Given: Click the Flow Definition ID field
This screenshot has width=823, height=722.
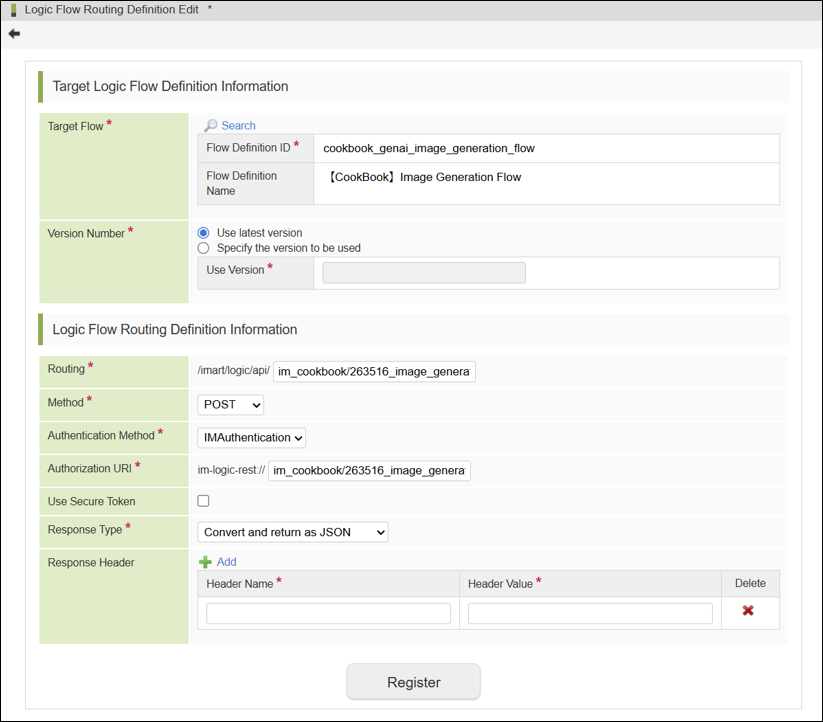Looking at the screenshot, I should pyautogui.click(x=545, y=148).
